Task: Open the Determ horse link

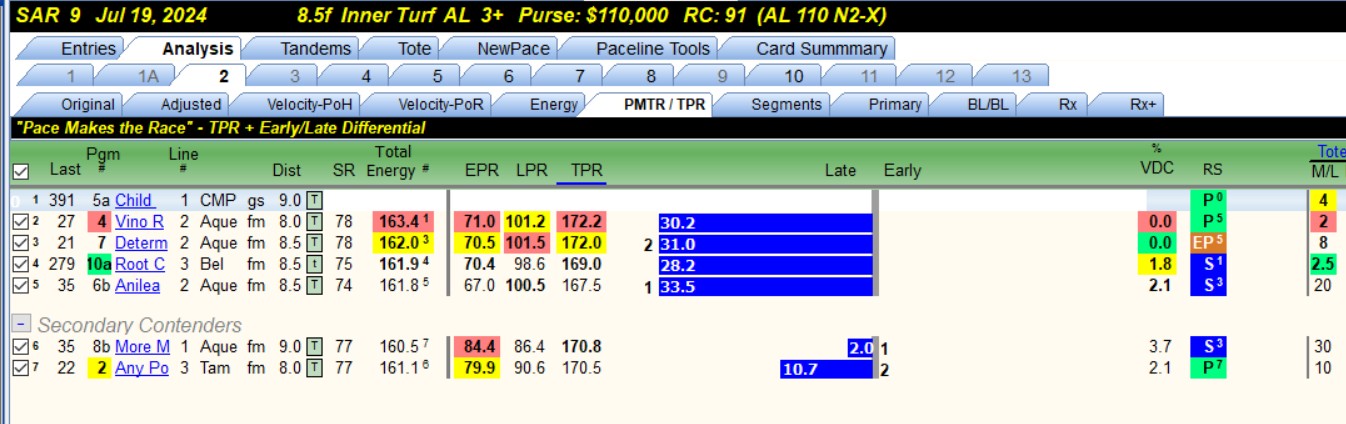Action: tap(141, 243)
